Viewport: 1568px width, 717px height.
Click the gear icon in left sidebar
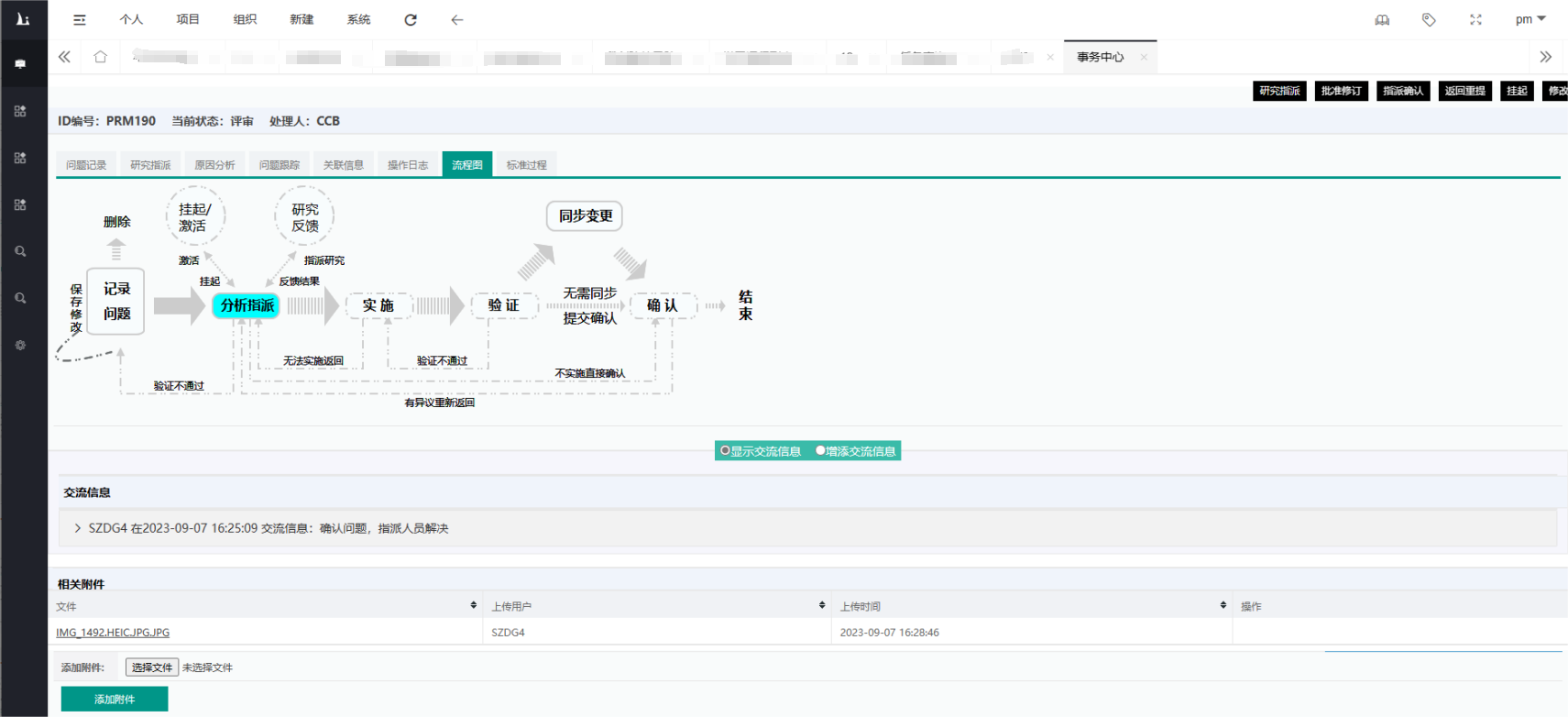pos(20,346)
